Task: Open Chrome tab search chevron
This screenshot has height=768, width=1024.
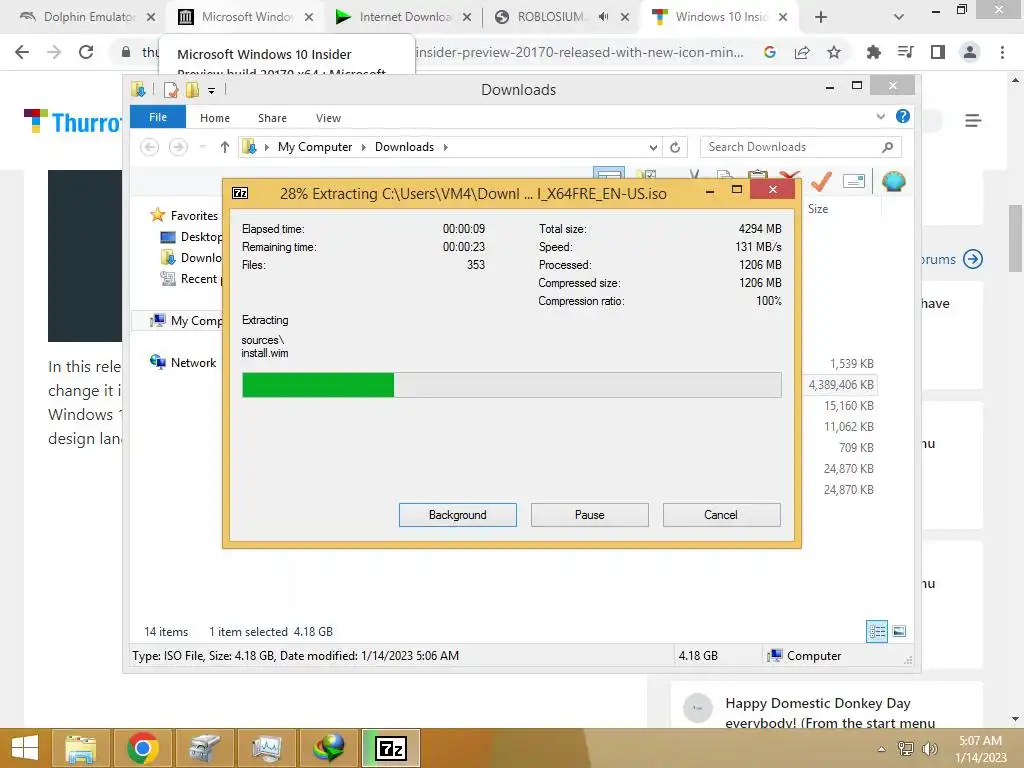Action: pyautogui.click(x=899, y=17)
